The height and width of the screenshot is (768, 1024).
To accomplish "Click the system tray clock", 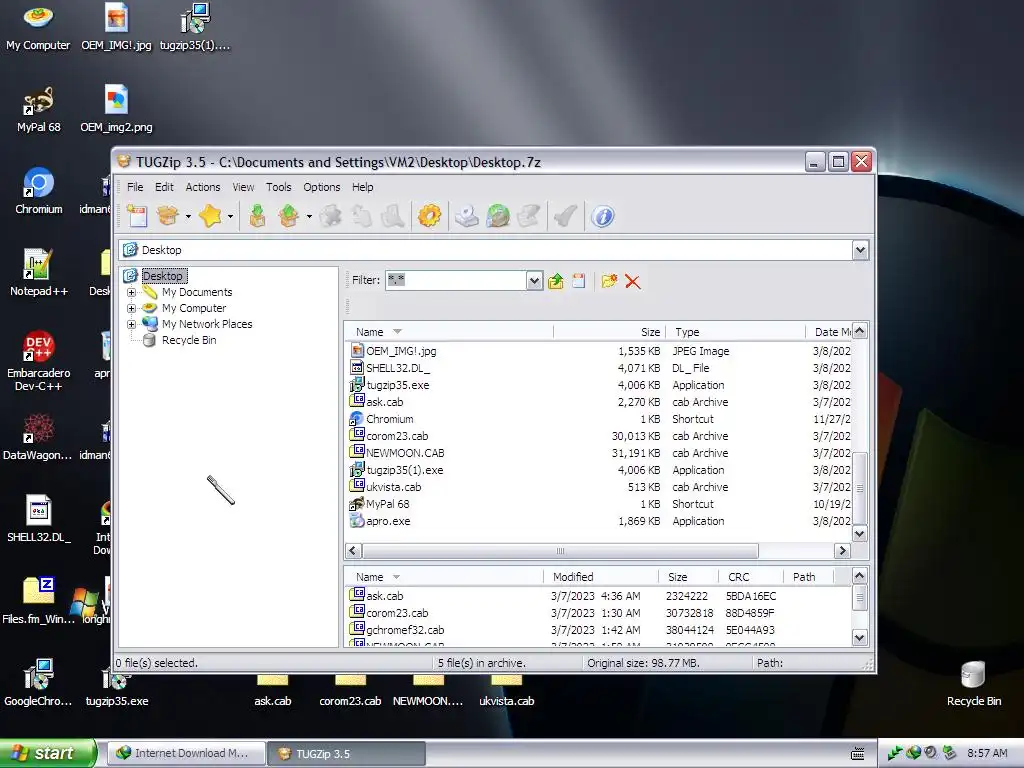I will coord(987,753).
